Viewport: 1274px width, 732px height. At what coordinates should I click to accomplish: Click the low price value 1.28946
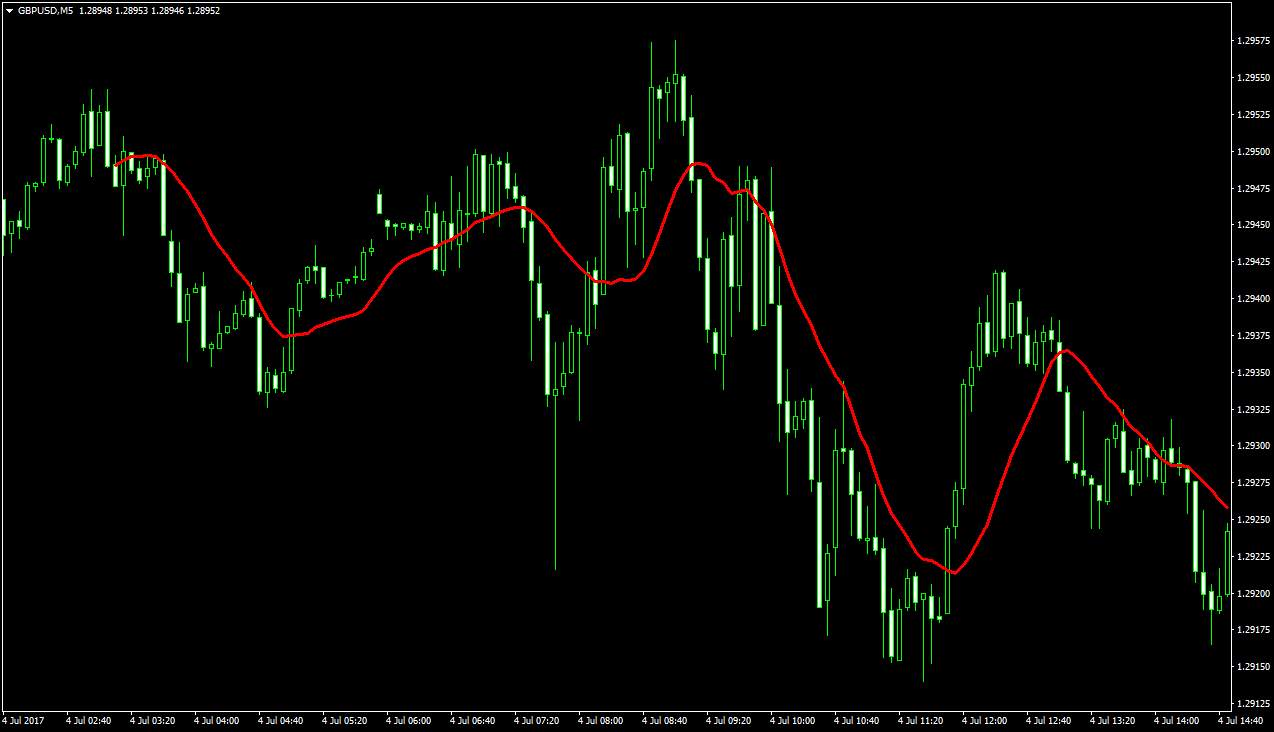(167, 11)
